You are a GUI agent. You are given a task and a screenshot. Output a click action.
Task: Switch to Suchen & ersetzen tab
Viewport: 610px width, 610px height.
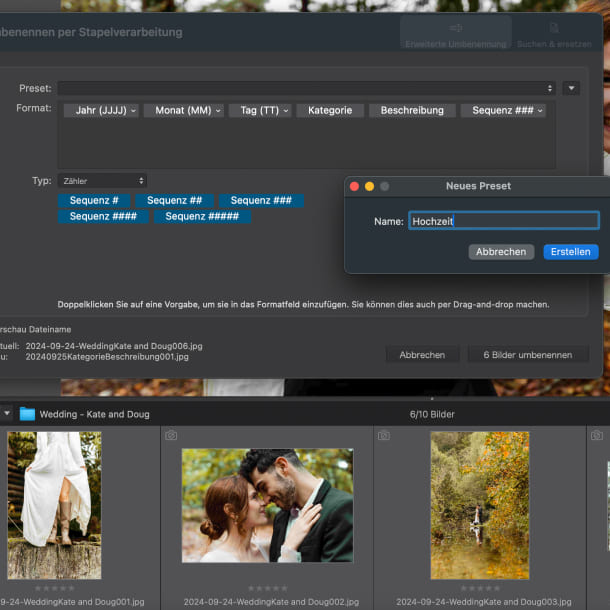tap(553, 34)
